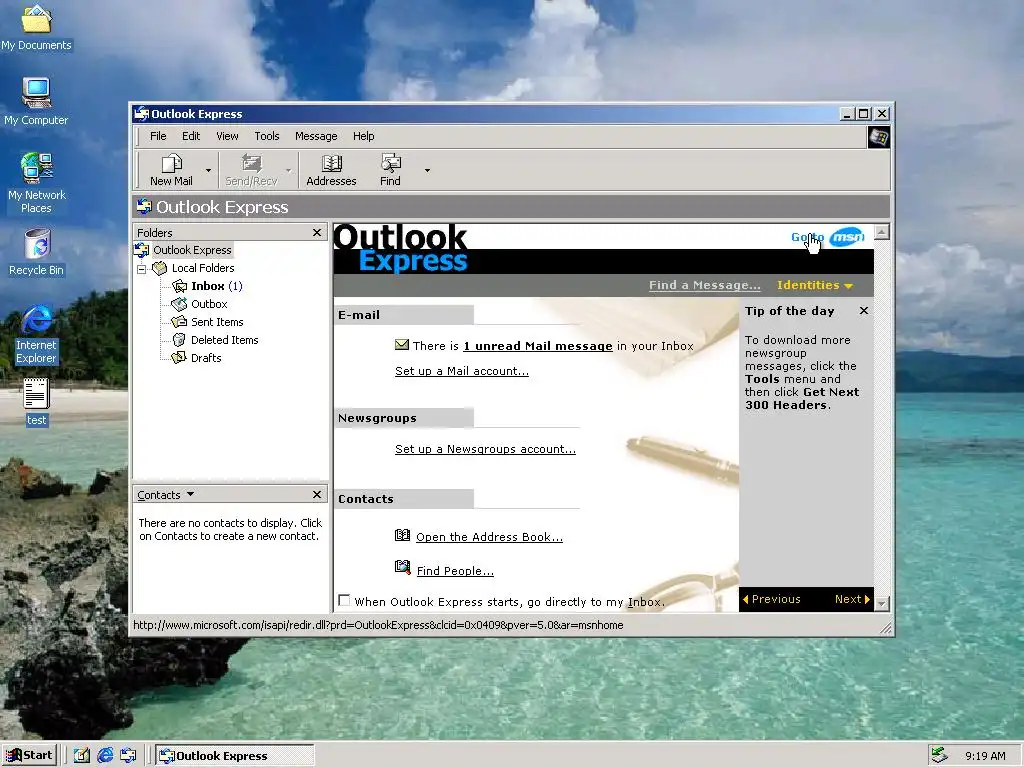Select the test file desktop icon

click(x=37, y=403)
